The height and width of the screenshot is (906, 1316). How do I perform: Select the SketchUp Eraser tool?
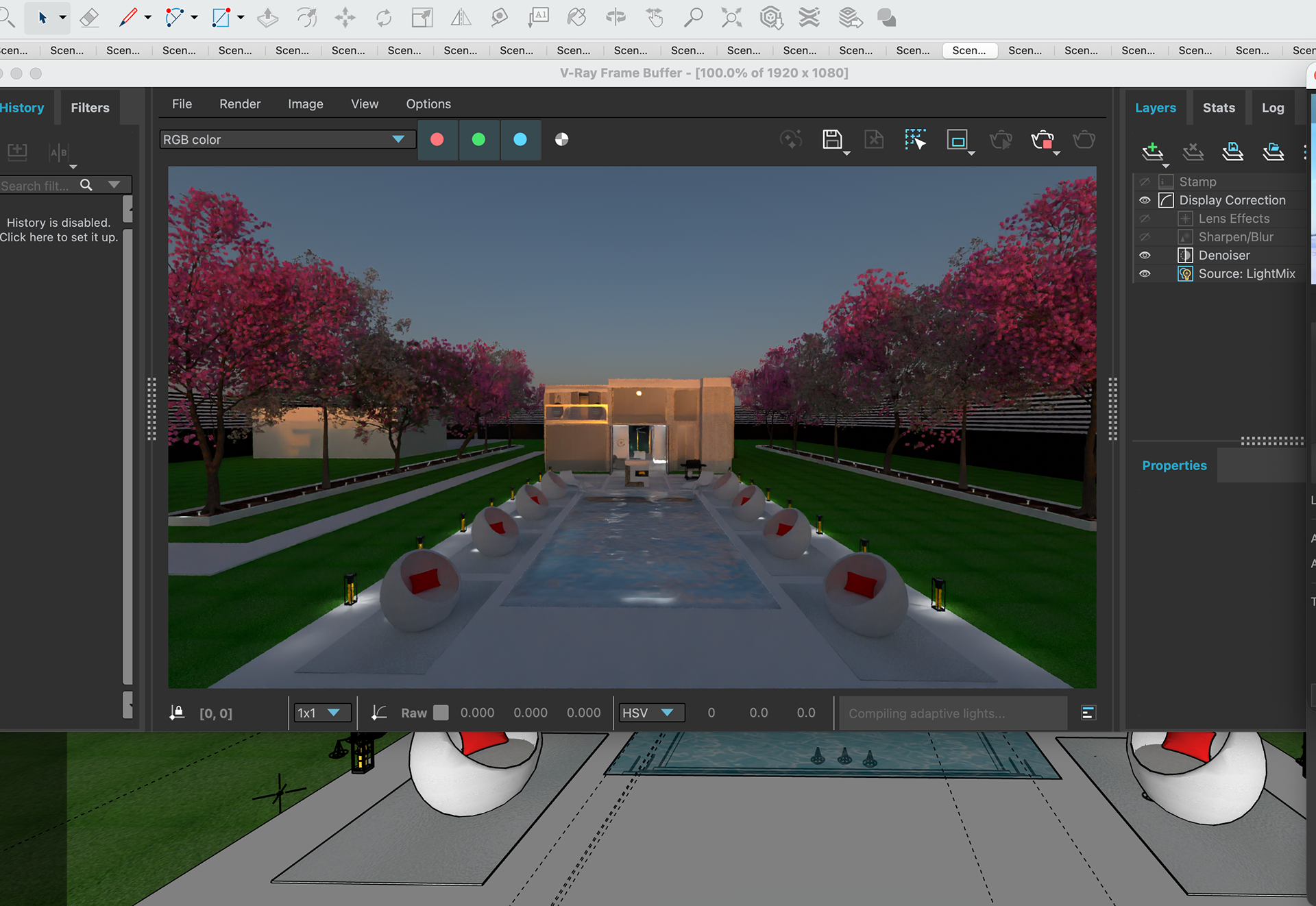[x=89, y=18]
